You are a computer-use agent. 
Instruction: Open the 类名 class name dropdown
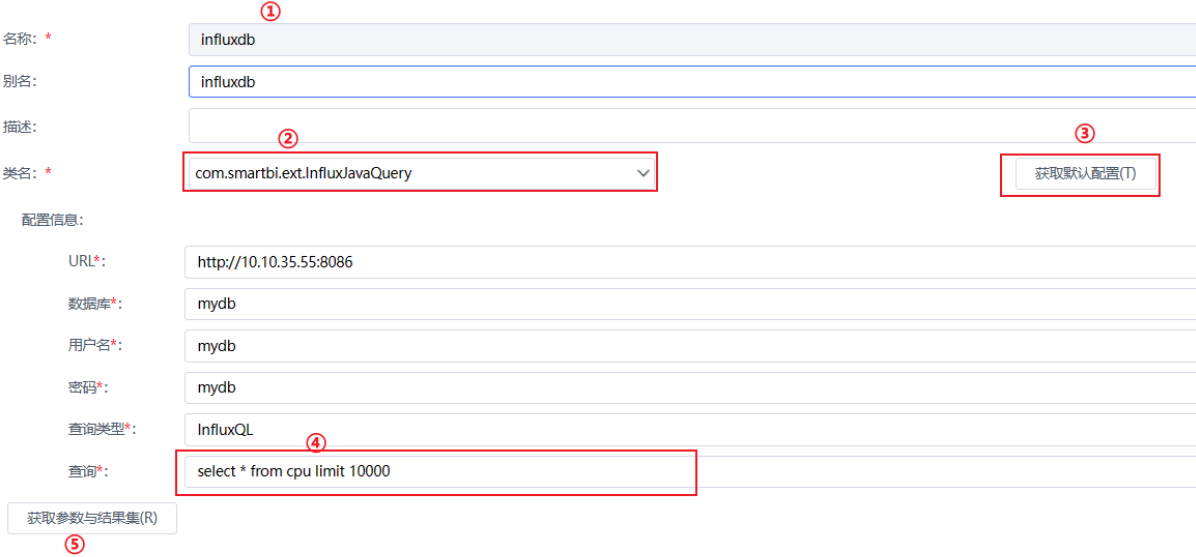click(420, 173)
